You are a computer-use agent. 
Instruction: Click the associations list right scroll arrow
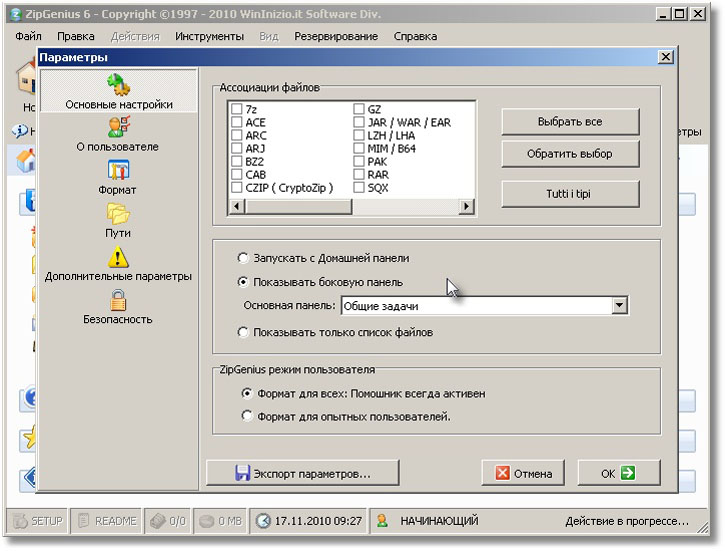coord(466,206)
